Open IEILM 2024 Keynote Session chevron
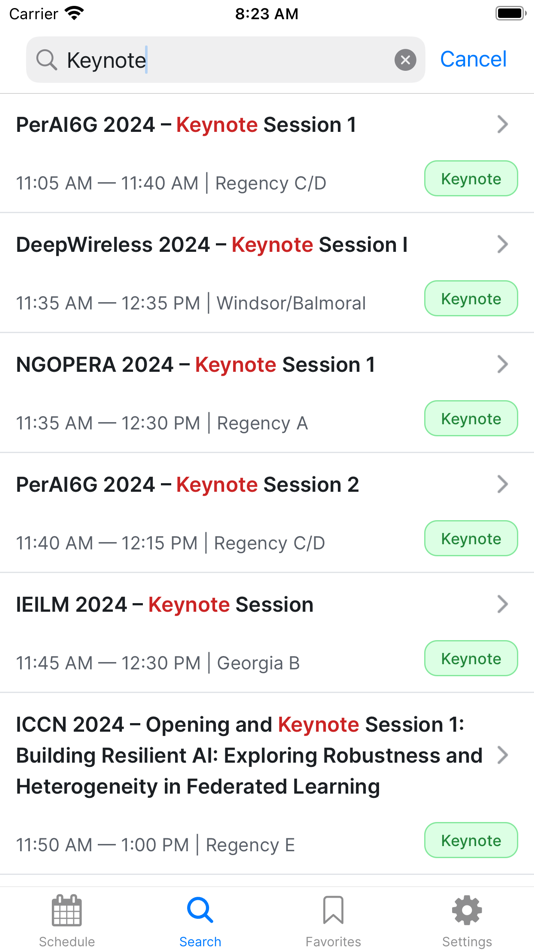This screenshot has height=950, width=534. pos(502,605)
